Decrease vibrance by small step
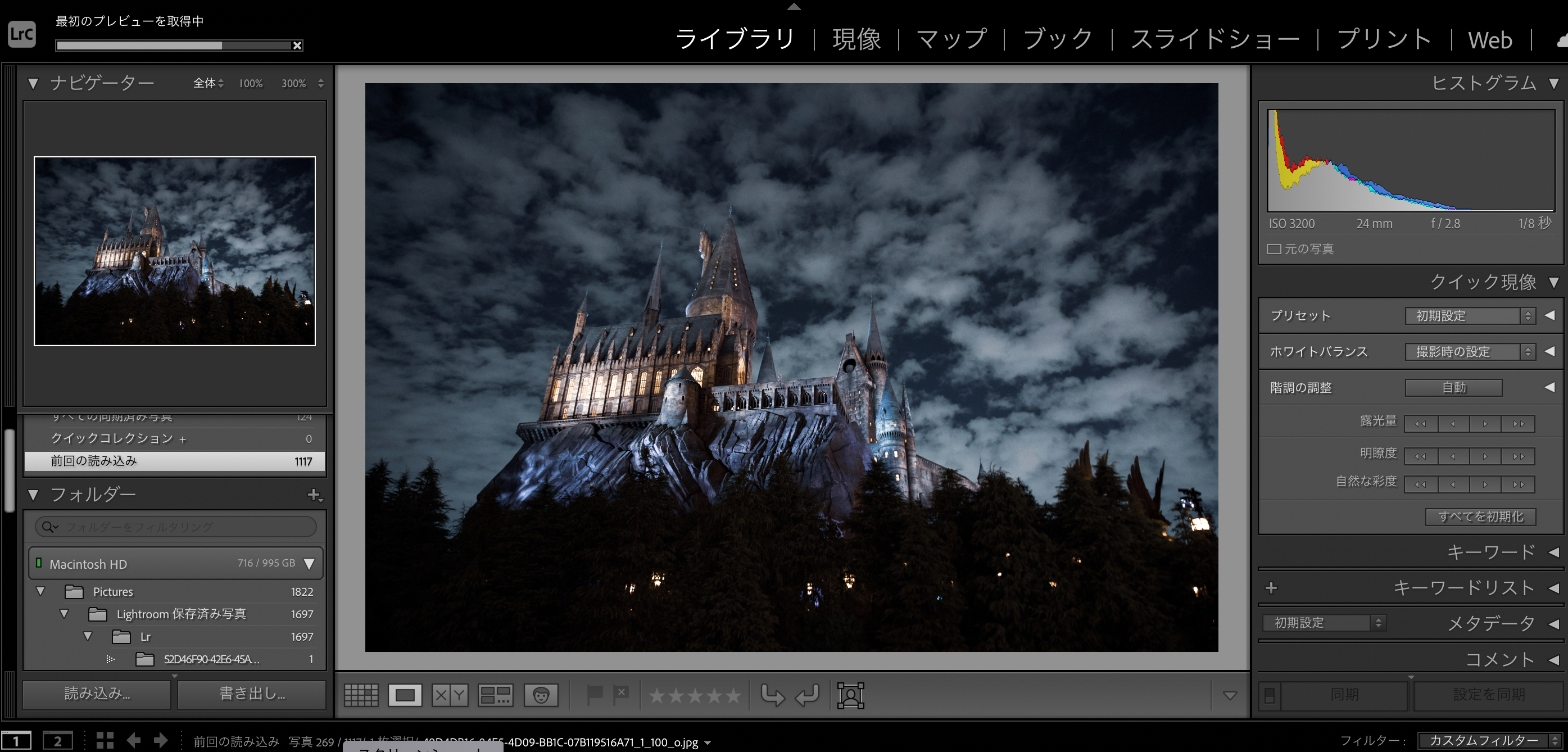The height and width of the screenshot is (752, 1568). pos(1453,484)
